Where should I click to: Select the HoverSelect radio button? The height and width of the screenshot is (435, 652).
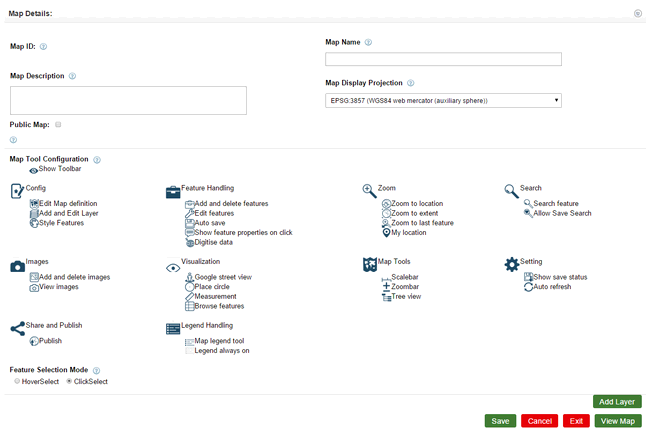pos(18,382)
